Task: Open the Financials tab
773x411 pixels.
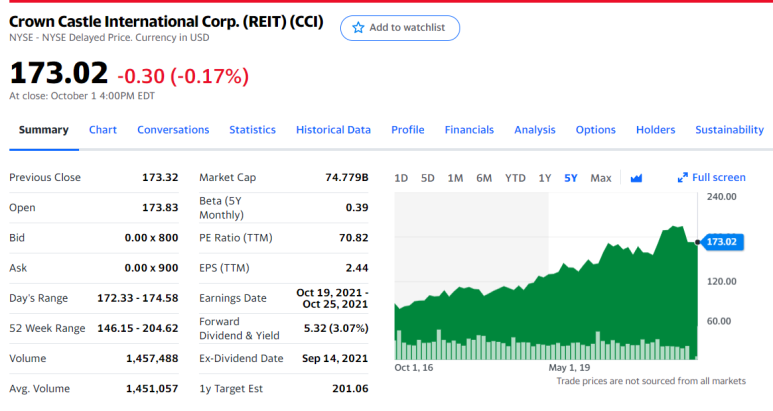Action: tap(469, 130)
